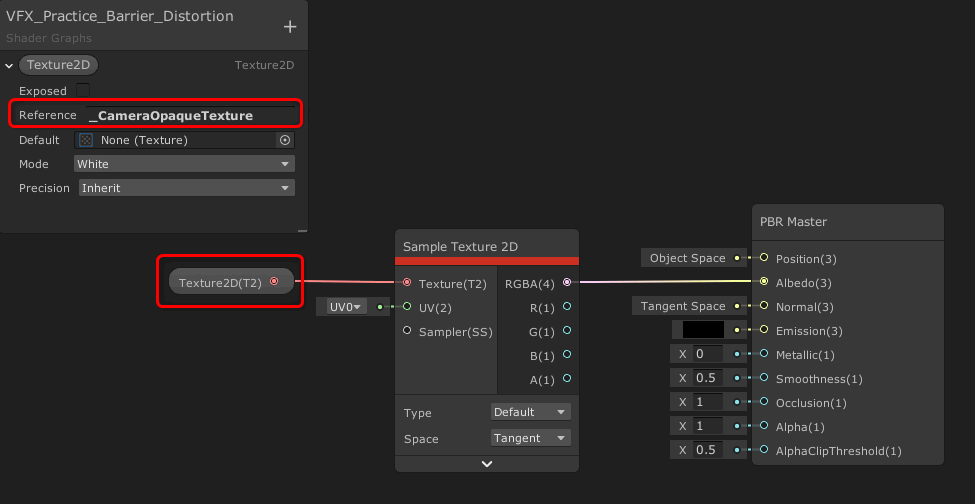Image resolution: width=975 pixels, height=504 pixels.
Task: Open texture picker circle icon in Default
Action: pyautogui.click(x=285, y=140)
